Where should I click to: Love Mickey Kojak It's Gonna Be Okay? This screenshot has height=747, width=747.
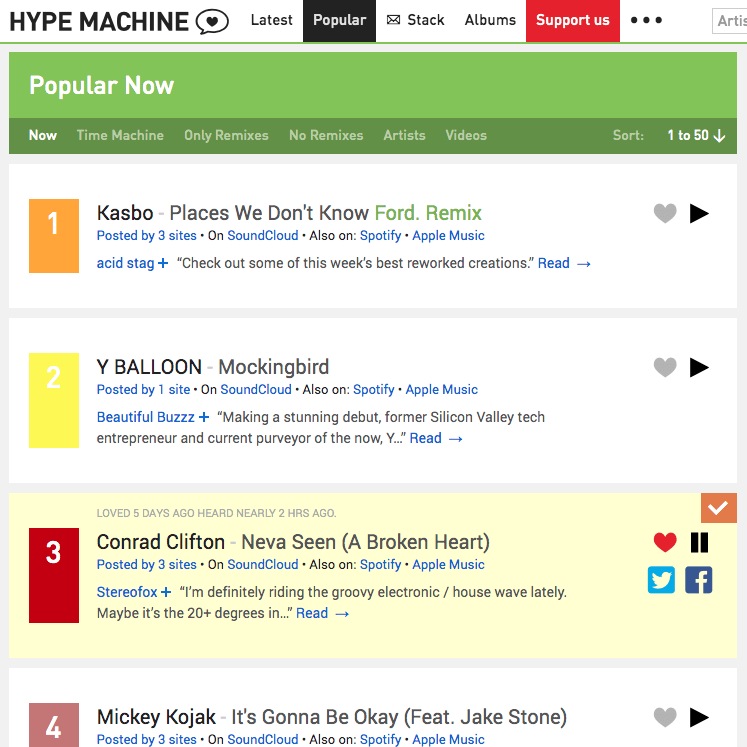[x=665, y=717]
